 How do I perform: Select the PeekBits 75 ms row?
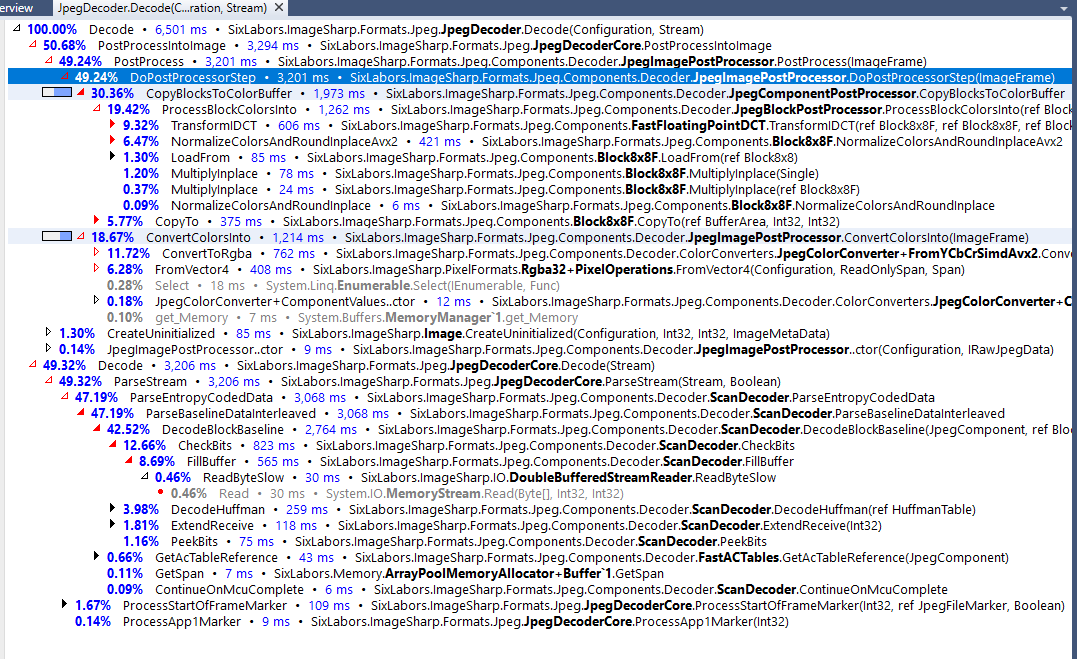click(x=444, y=541)
